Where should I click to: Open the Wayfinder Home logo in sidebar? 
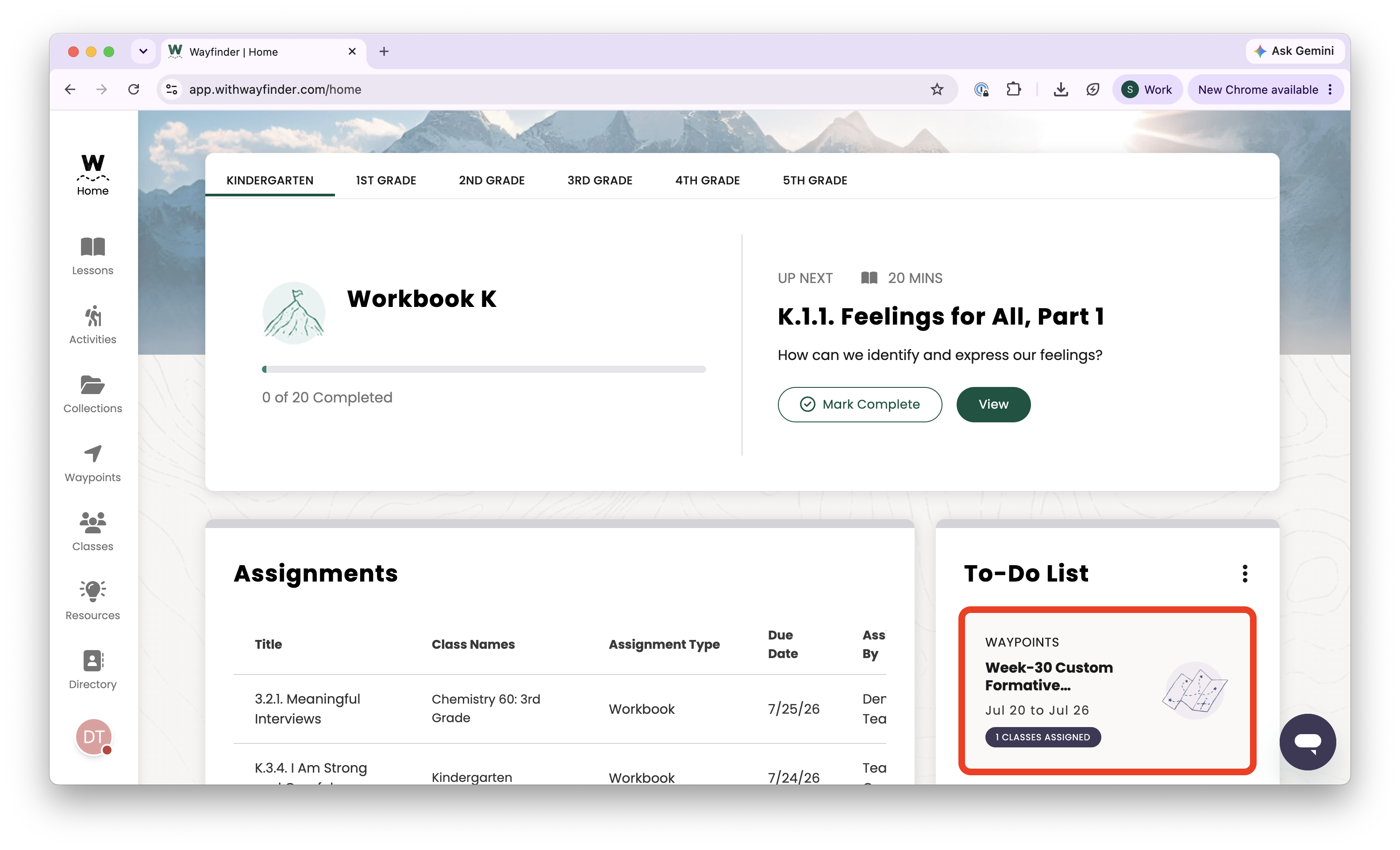click(x=92, y=174)
